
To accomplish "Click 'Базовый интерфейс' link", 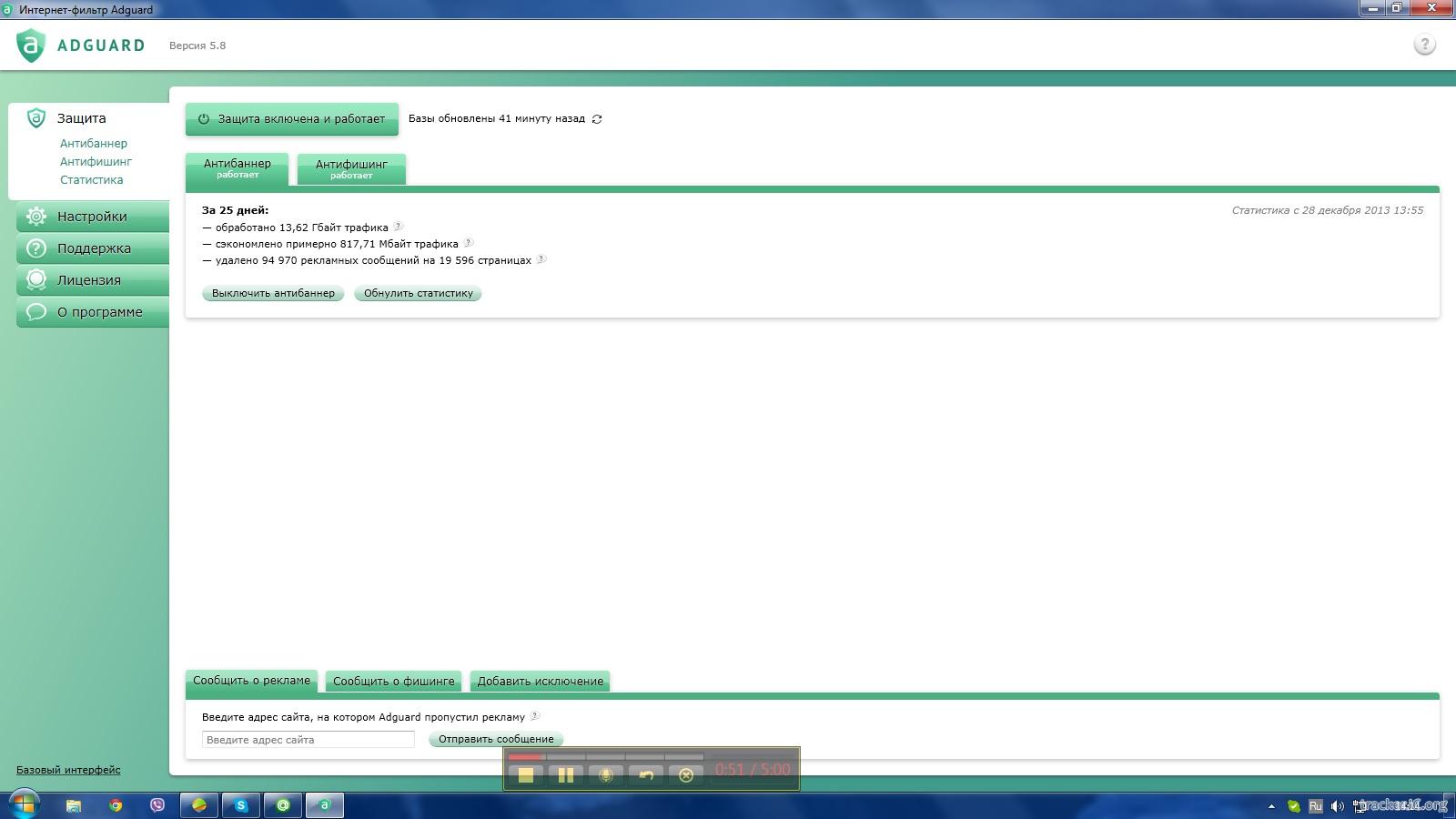I will click(x=68, y=770).
